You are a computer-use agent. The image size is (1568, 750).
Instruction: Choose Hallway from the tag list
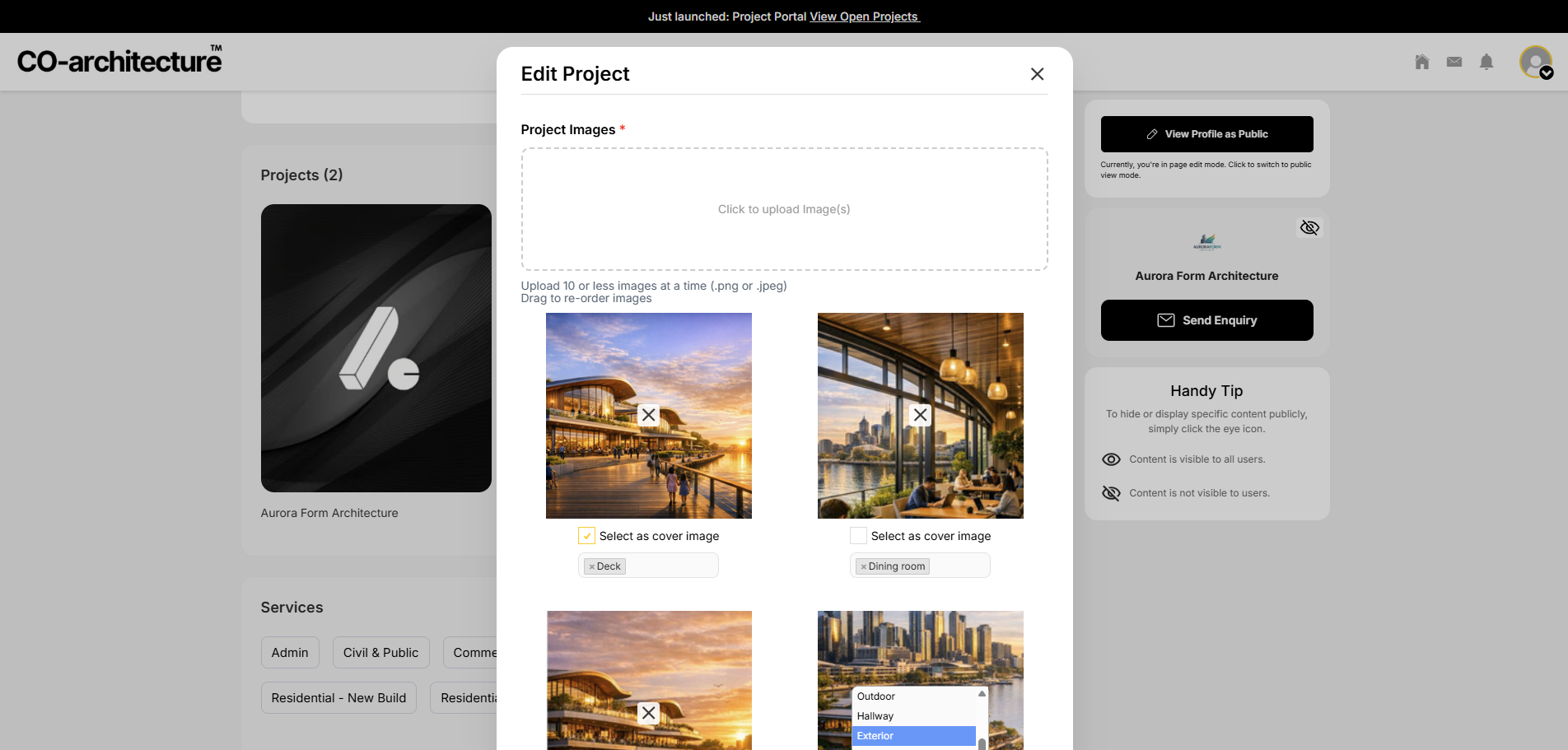click(x=914, y=716)
